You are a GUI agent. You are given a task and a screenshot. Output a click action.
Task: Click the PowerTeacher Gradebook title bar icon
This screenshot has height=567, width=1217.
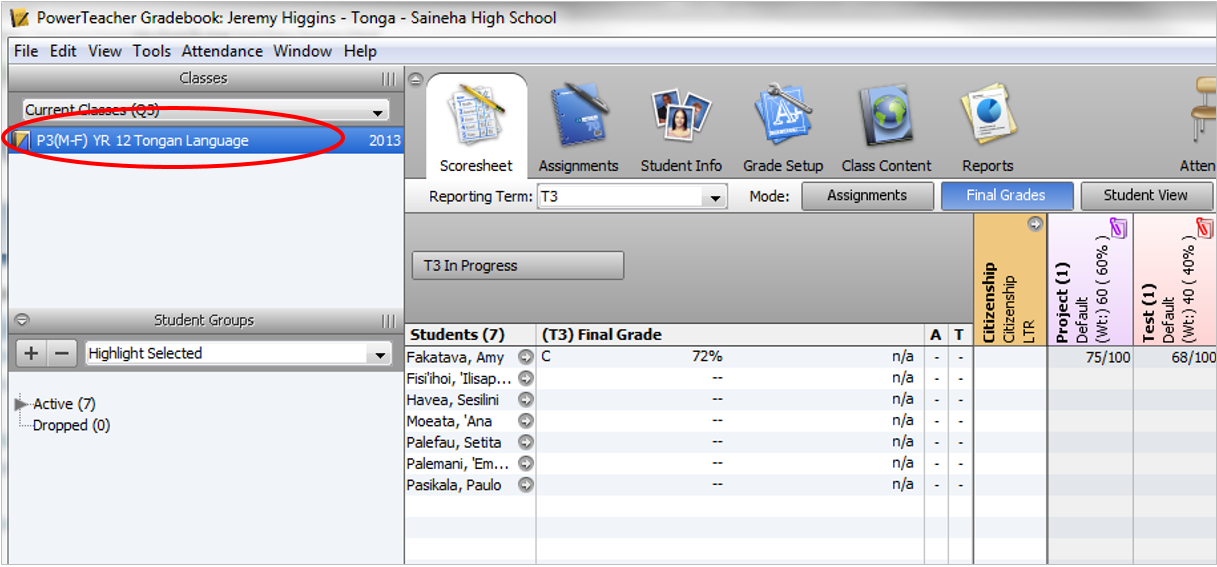click(x=19, y=17)
